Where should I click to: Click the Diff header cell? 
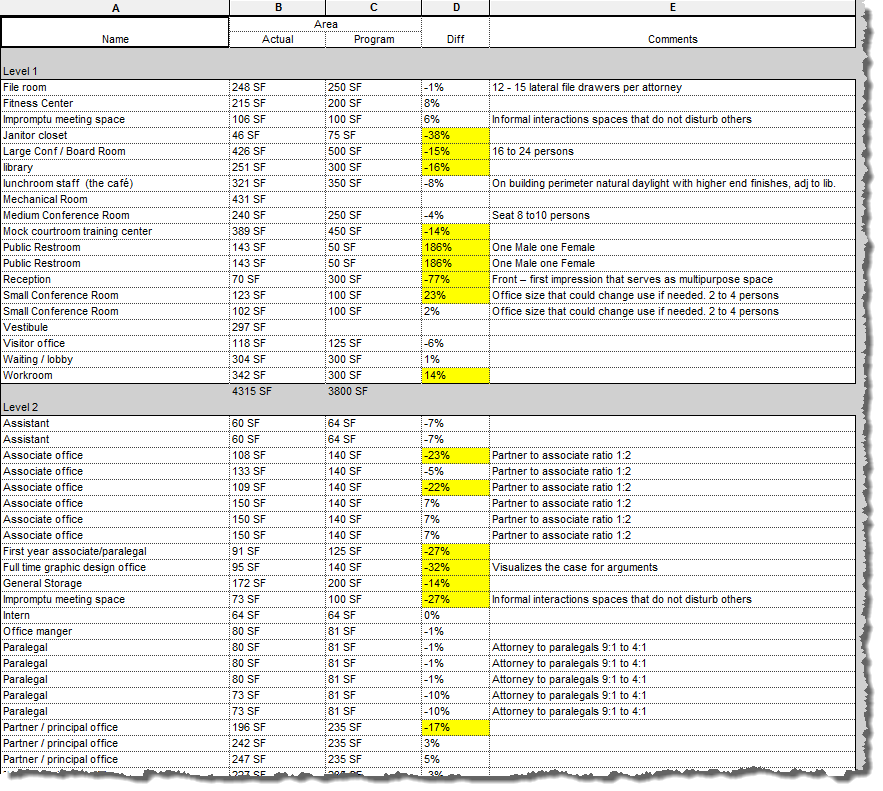pyautogui.click(x=455, y=39)
